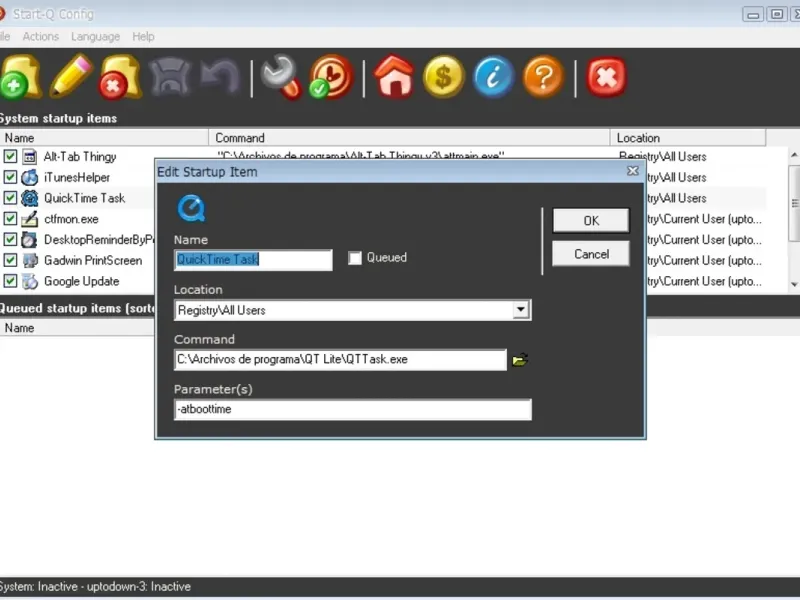Click the greyed-out save icon

pos(170,77)
